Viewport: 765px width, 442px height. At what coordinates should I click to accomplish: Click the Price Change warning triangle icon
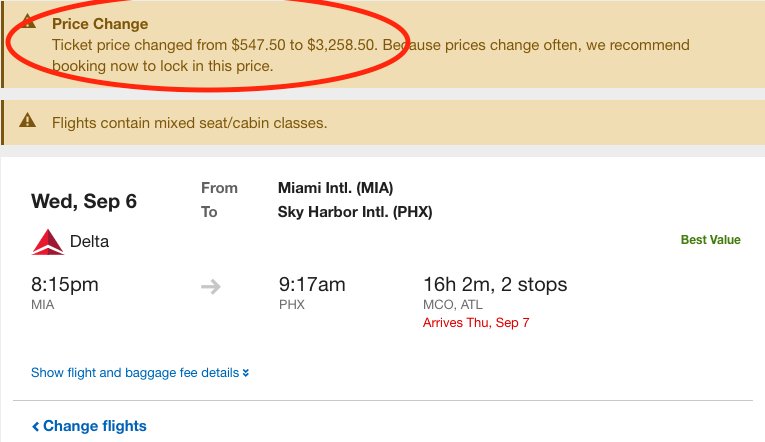[x=28, y=22]
